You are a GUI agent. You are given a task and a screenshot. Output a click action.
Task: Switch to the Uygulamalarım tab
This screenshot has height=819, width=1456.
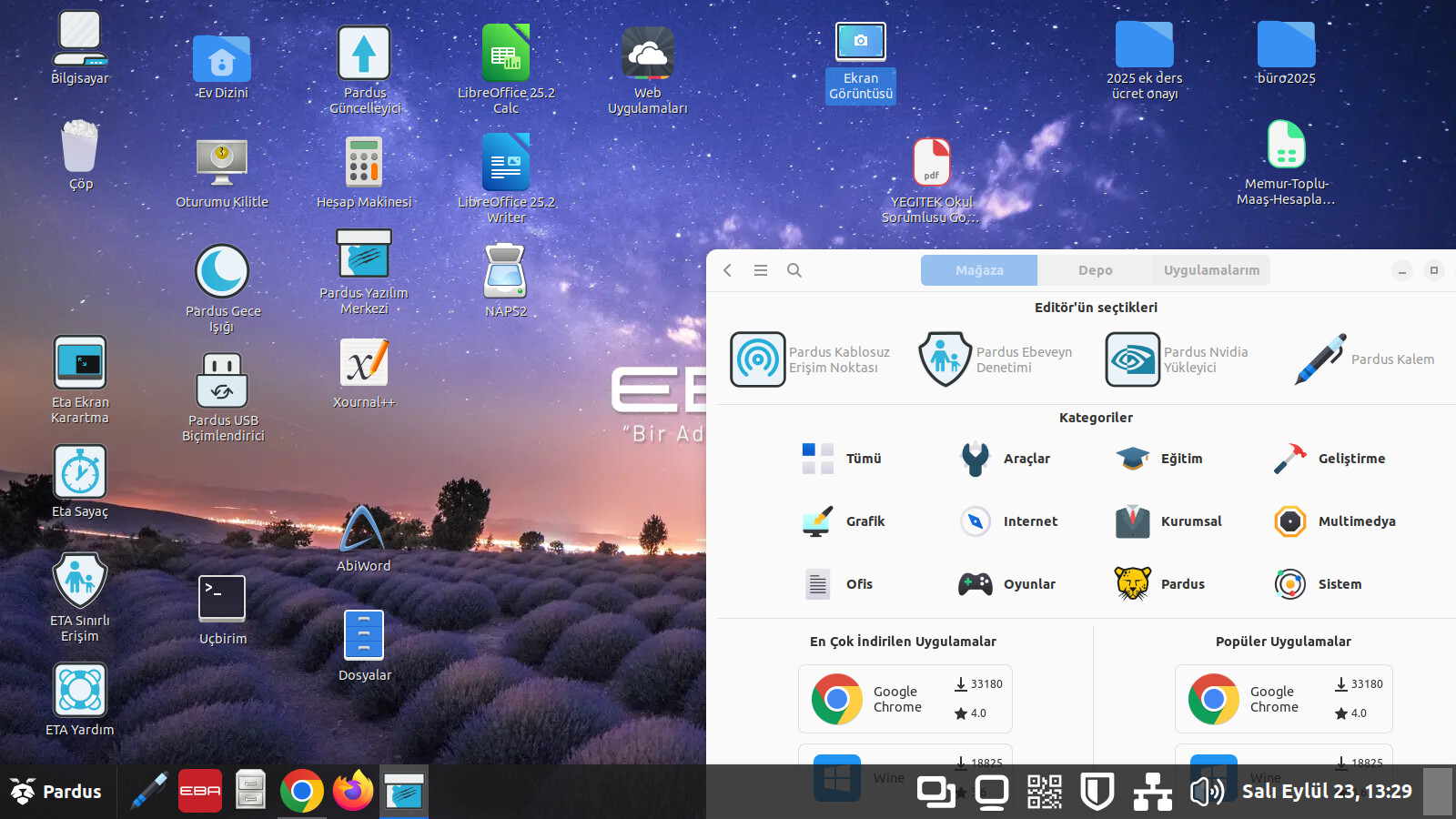pyautogui.click(x=1211, y=270)
